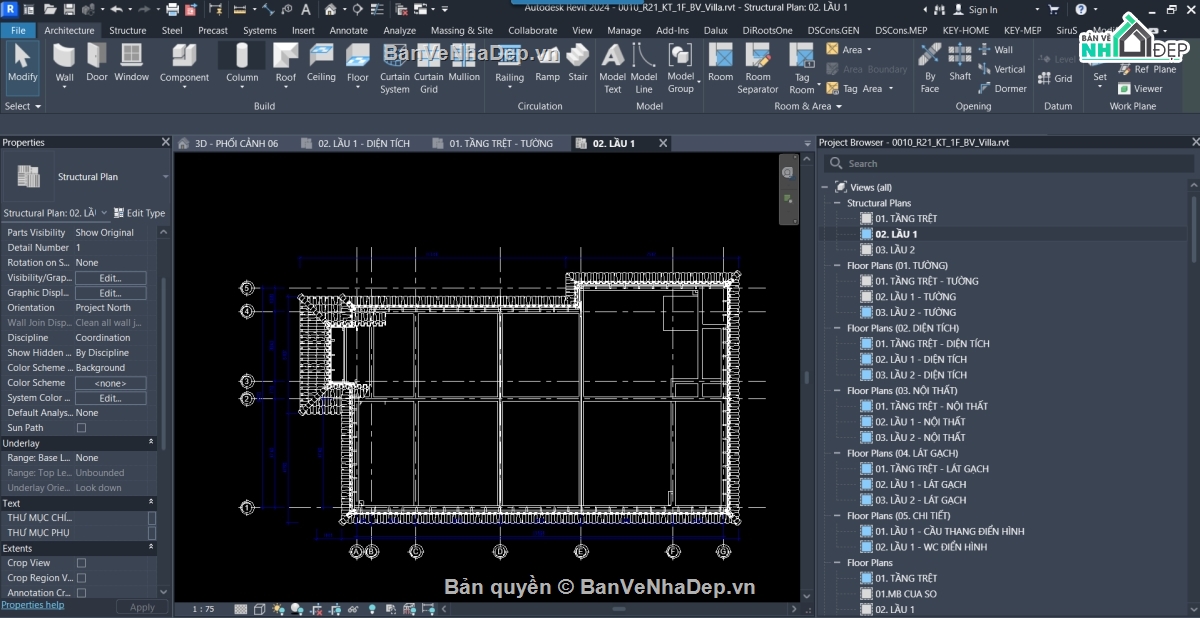Image resolution: width=1200 pixels, height=618 pixels.
Task: Open the Massing & Site ribbon tab
Action: [x=462, y=30]
